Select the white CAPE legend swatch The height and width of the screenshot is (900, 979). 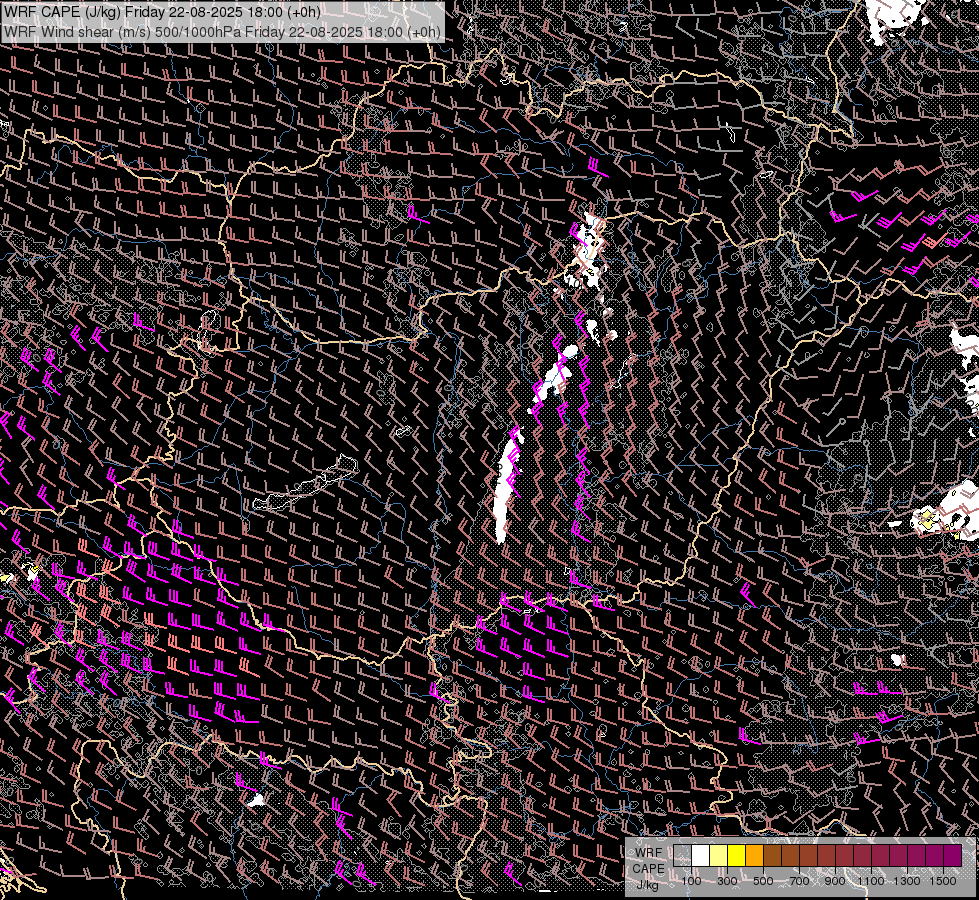701,856
